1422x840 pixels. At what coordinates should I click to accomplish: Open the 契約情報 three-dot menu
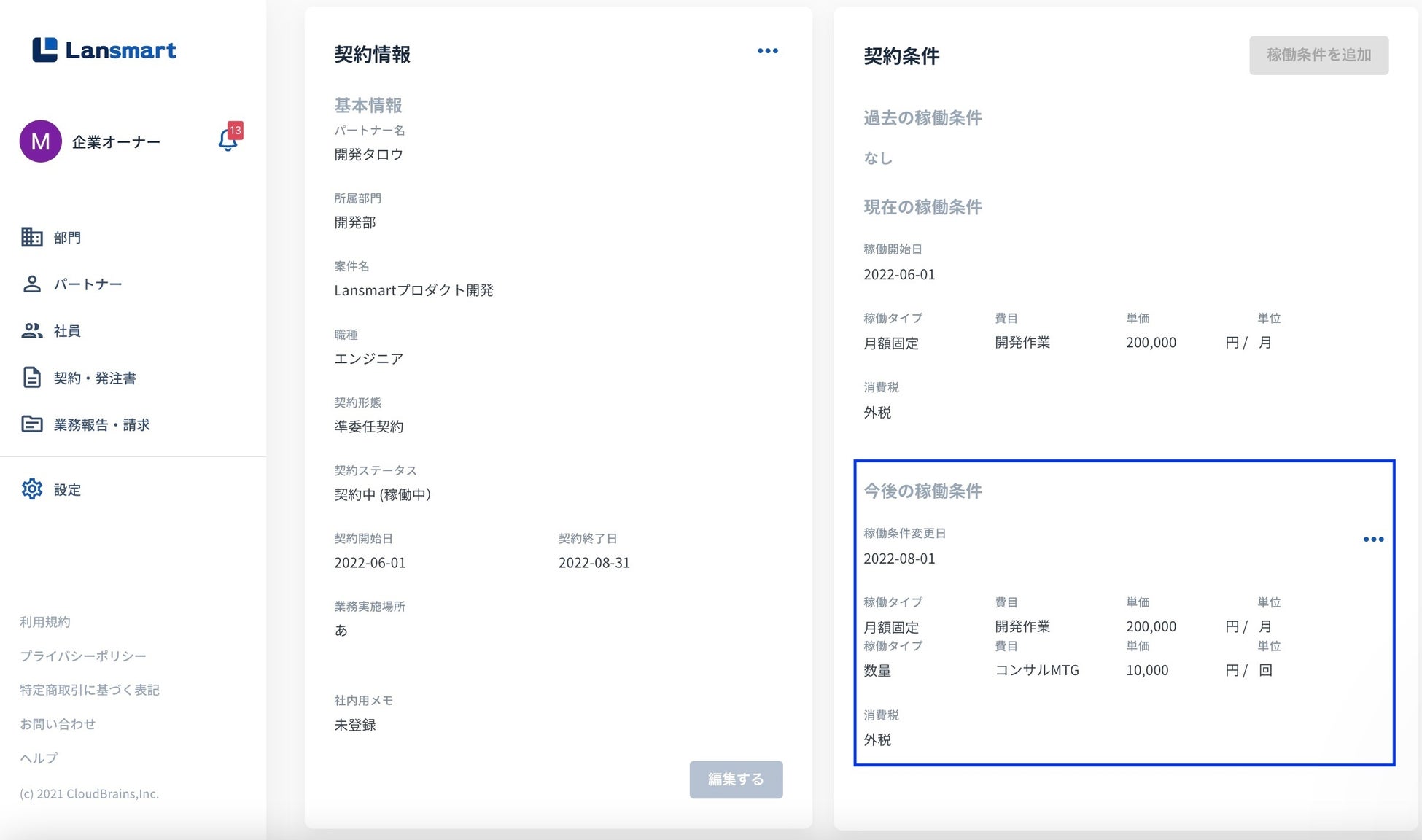coord(767,51)
